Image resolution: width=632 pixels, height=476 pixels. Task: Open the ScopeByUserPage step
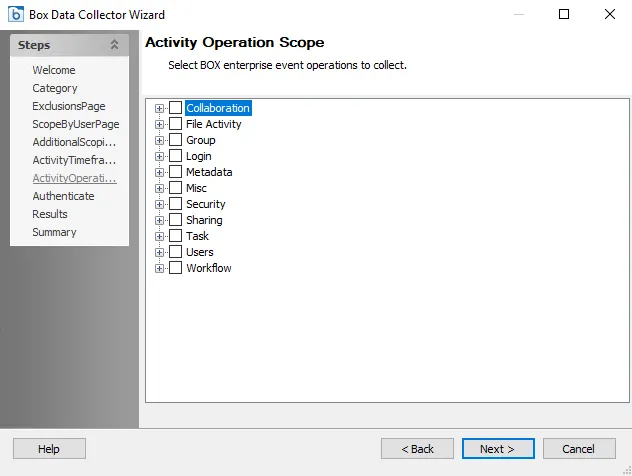coord(76,124)
